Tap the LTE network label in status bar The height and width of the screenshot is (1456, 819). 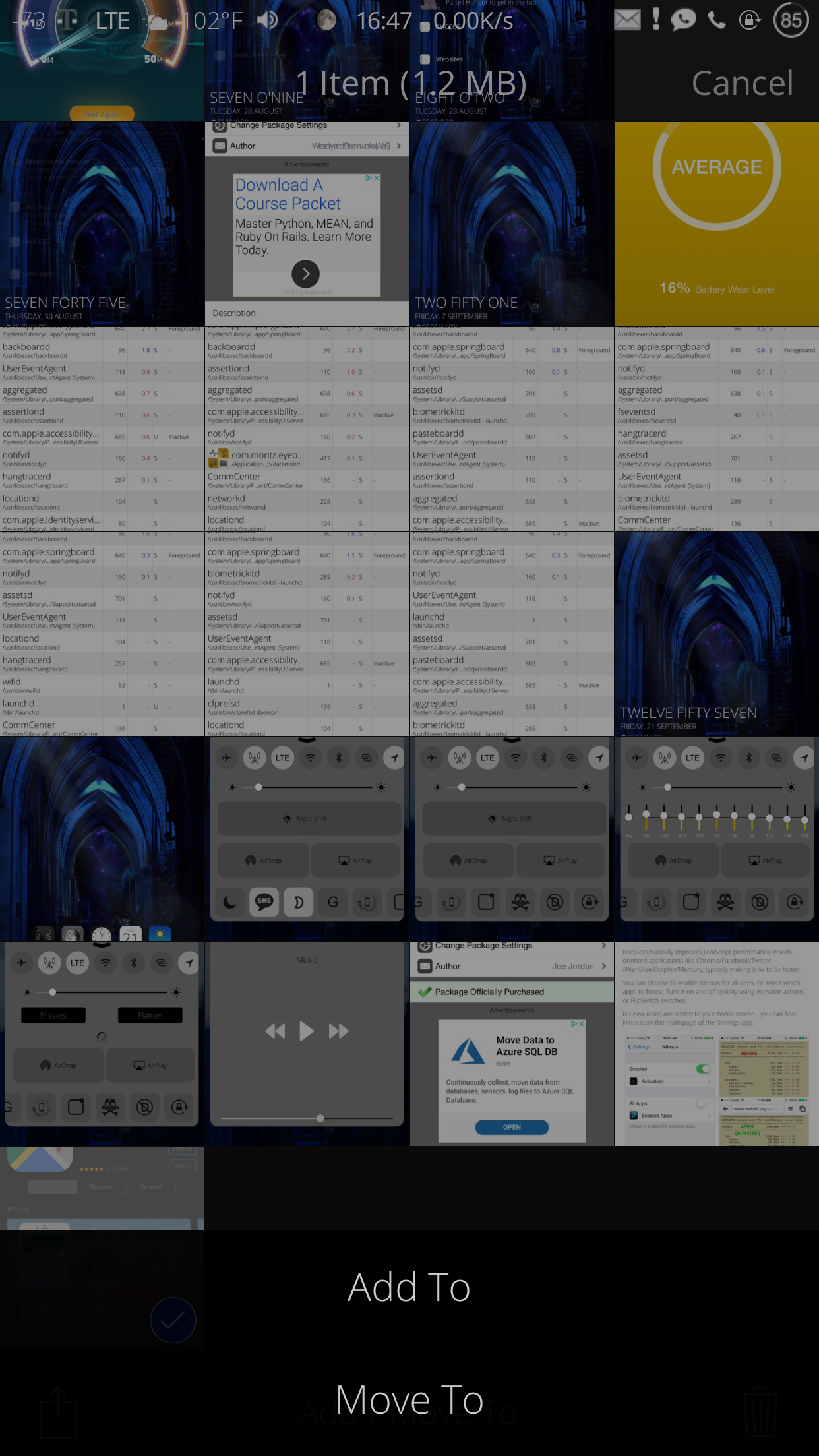[x=113, y=21]
